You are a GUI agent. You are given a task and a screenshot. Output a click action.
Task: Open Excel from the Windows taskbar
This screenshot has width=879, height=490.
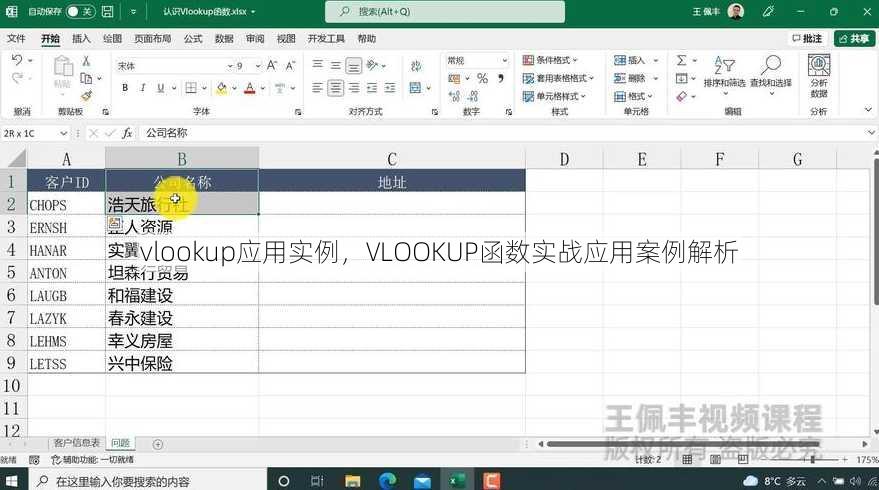pos(457,480)
